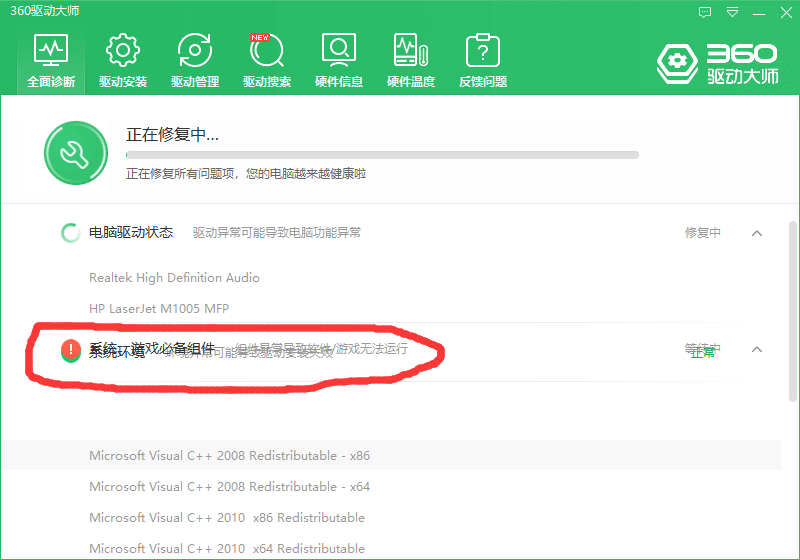Select HP LaserJet M1005 MFP entry

(159, 309)
